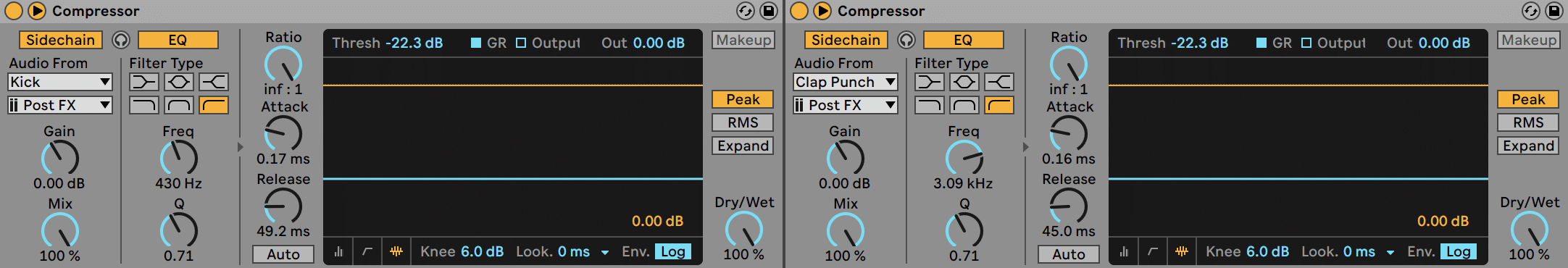Toggle the left compressor device activator on/off
Screen dimensions: 1568x268
point(12,11)
